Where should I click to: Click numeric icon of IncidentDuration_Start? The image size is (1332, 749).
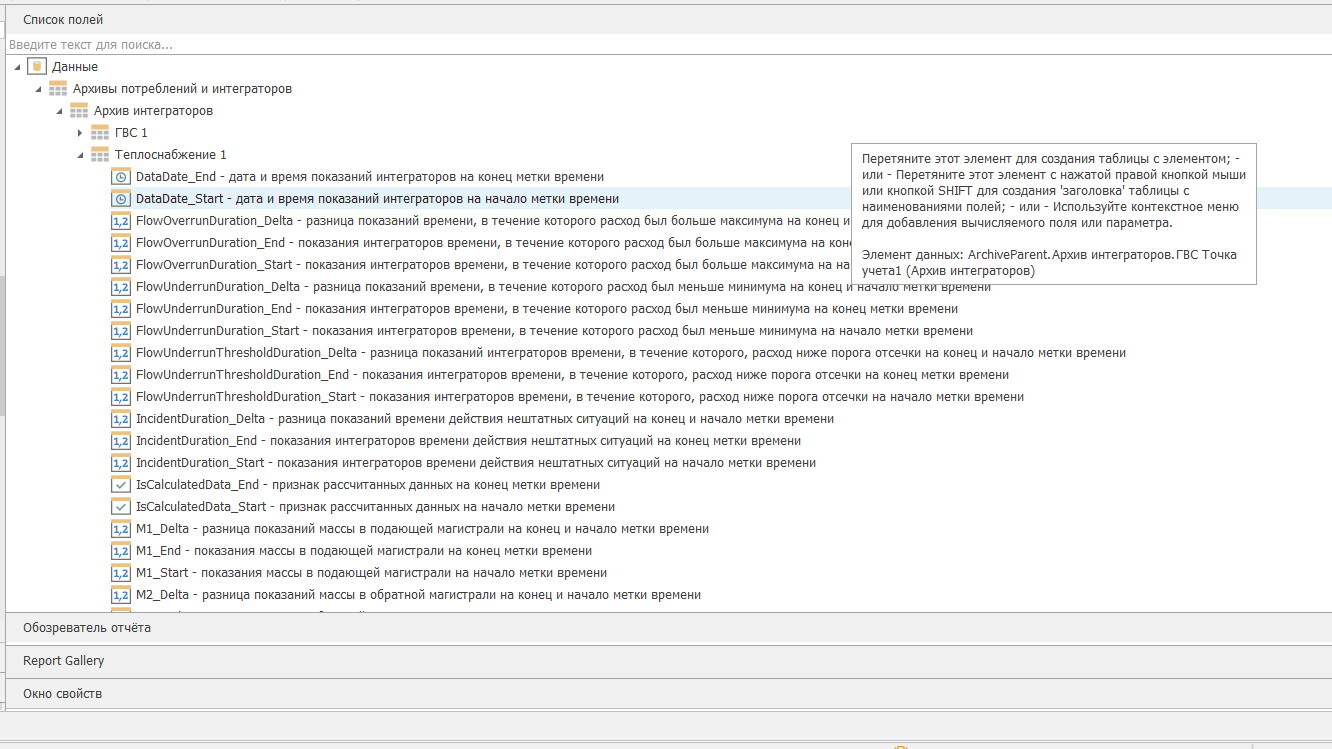point(121,462)
